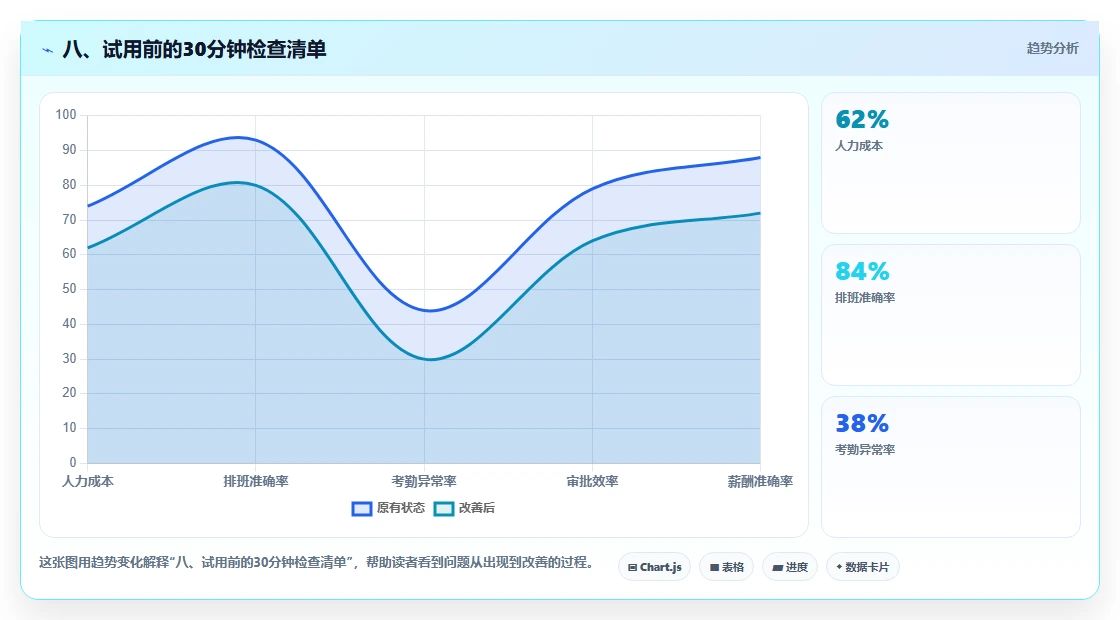
Task: Click the 84% value in 排班准确率 card
Action: [x=862, y=271]
